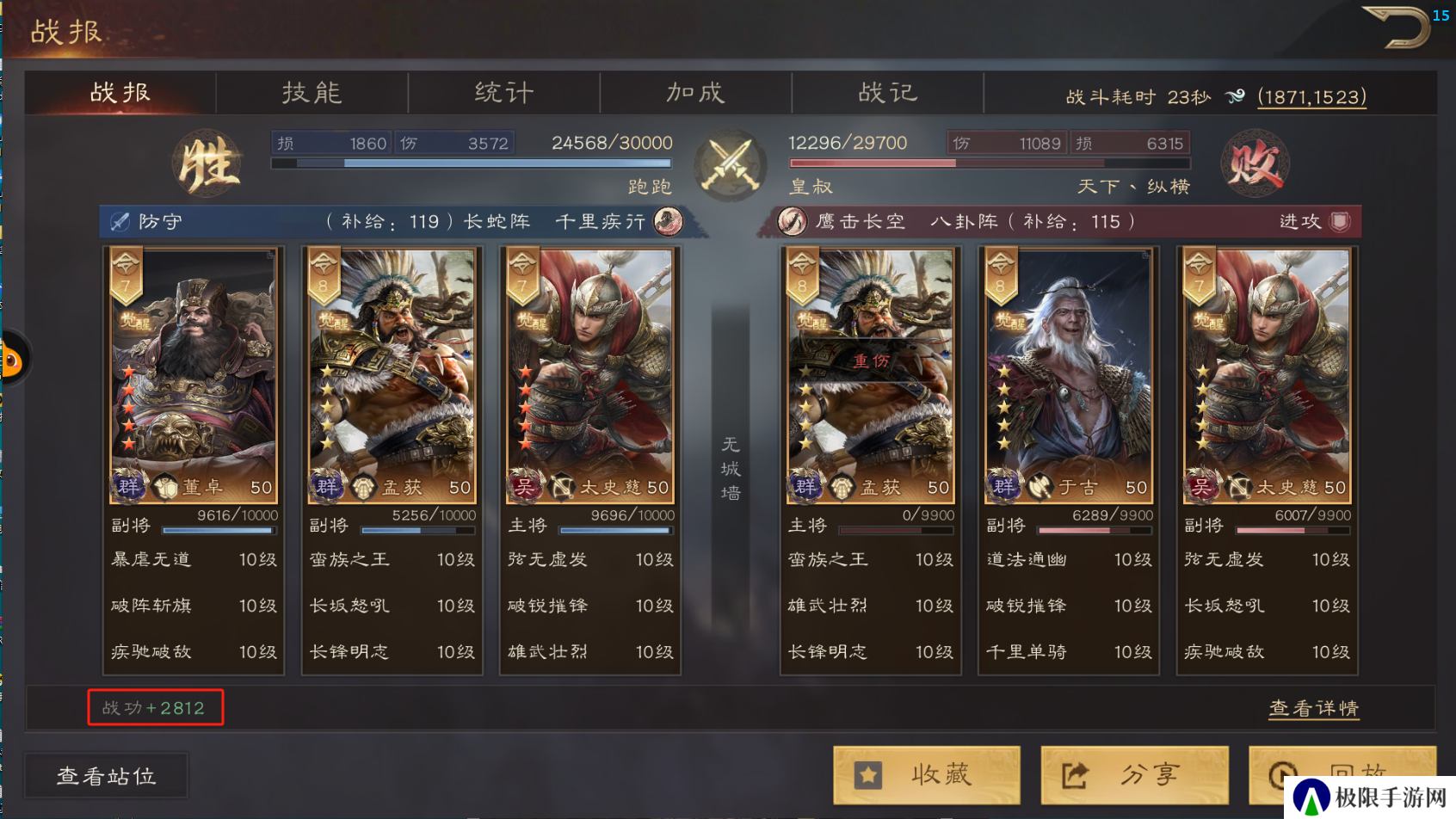Screen dimensions: 1456x819
Task: Select the 加成 tab
Action: 696,92
